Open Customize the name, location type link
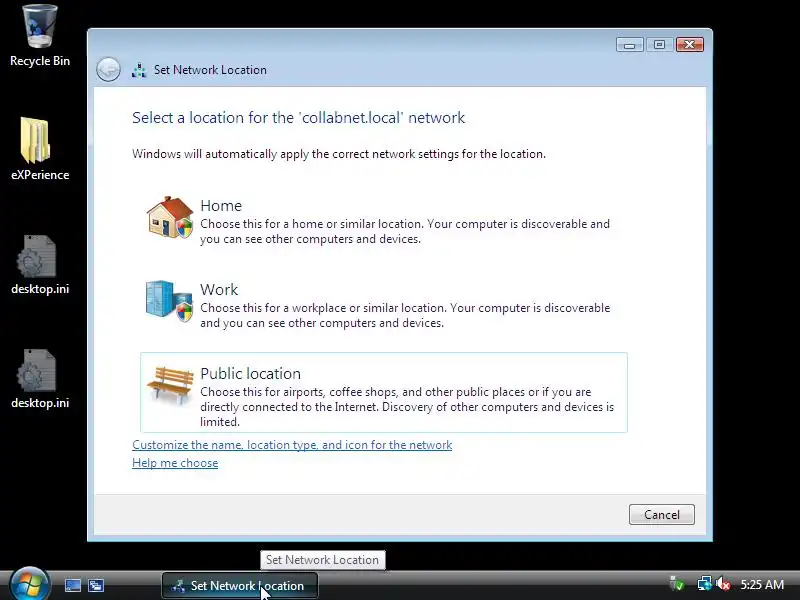The height and width of the screenshot is (600, 800). tap(292, 445)
